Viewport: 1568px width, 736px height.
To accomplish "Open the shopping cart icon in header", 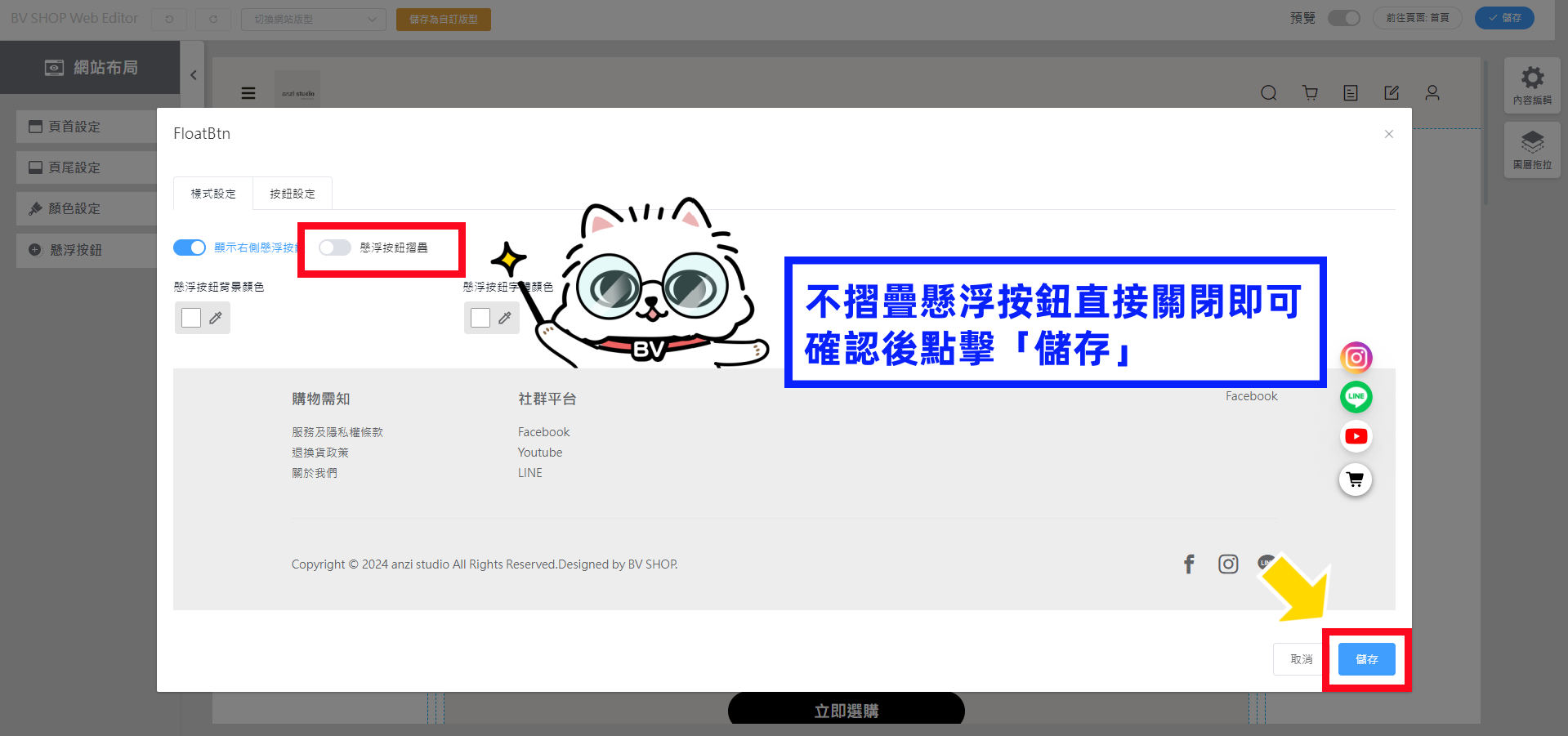I will 1310,93.
